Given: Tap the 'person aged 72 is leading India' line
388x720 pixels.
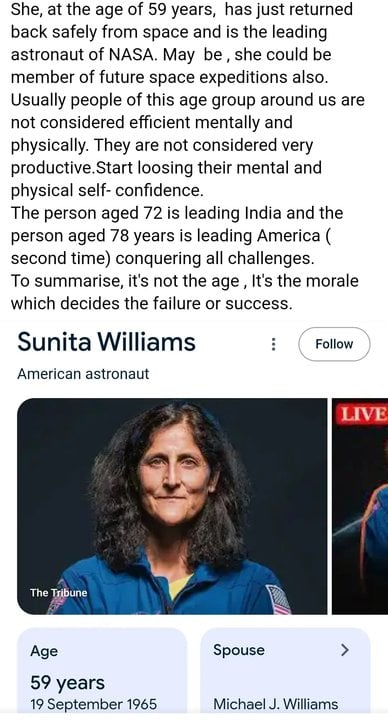Looking at the screenshot, I should pyautogui.click(x=177, y=213).
